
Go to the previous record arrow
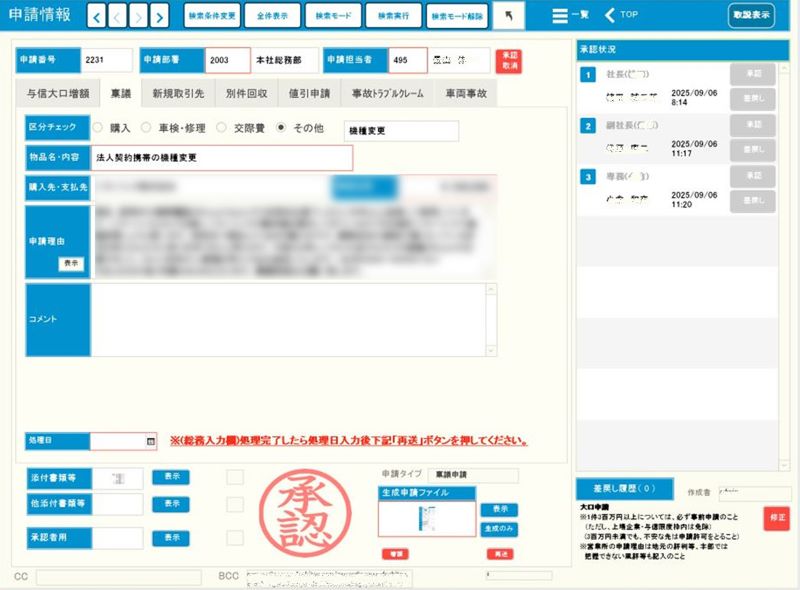118,15
